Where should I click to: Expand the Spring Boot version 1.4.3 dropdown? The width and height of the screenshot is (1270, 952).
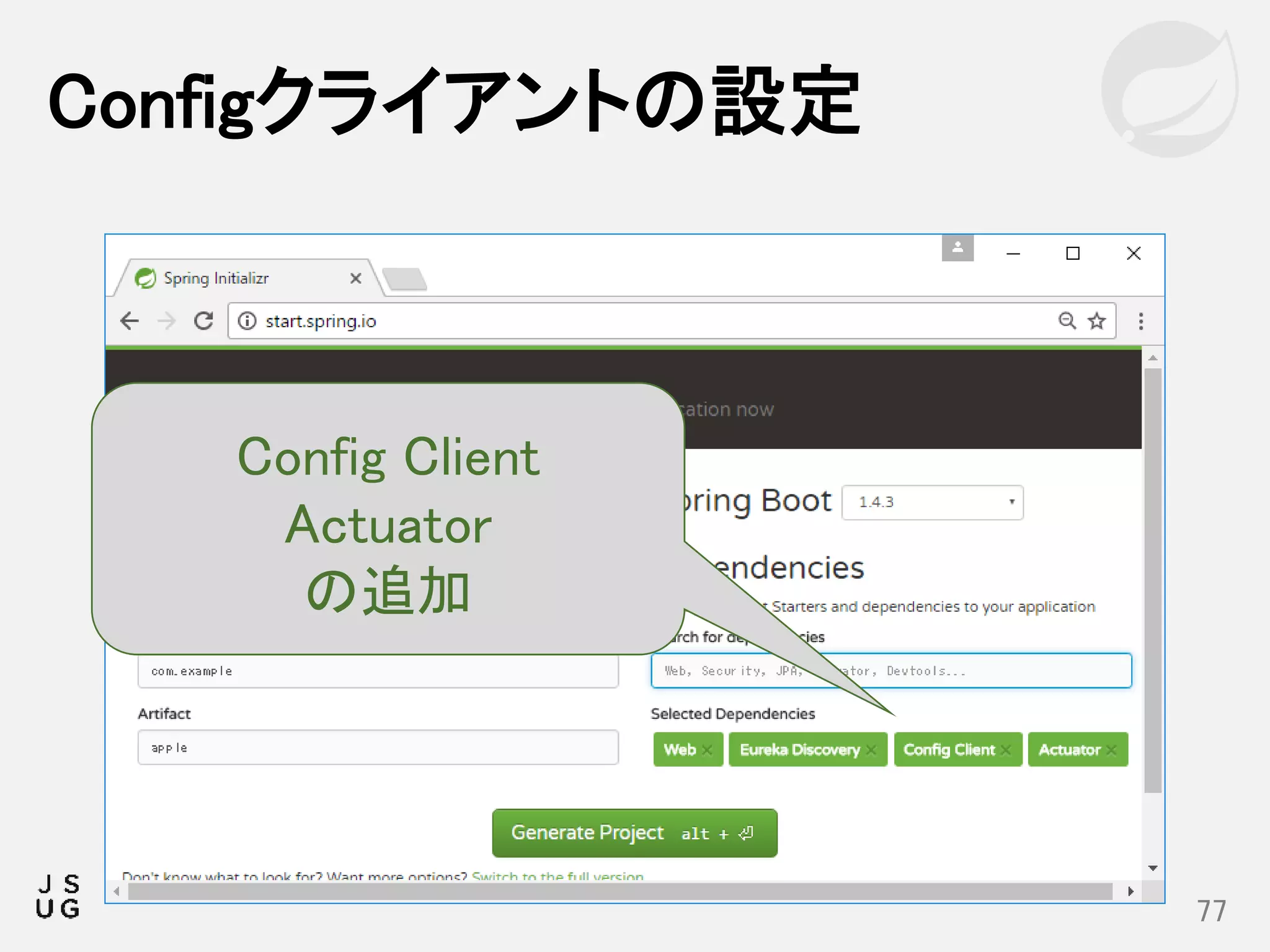[932, 502]
